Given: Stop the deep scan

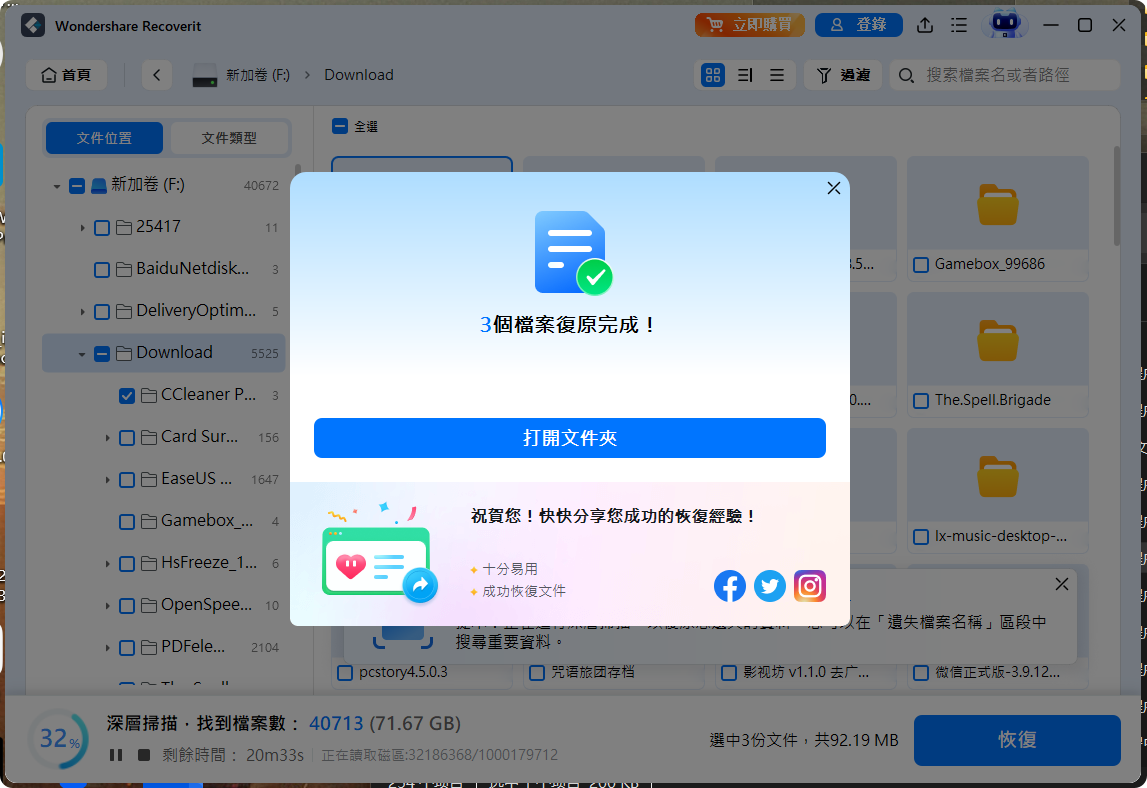Looking at the screenshot, I should click(x=144, y=754).
